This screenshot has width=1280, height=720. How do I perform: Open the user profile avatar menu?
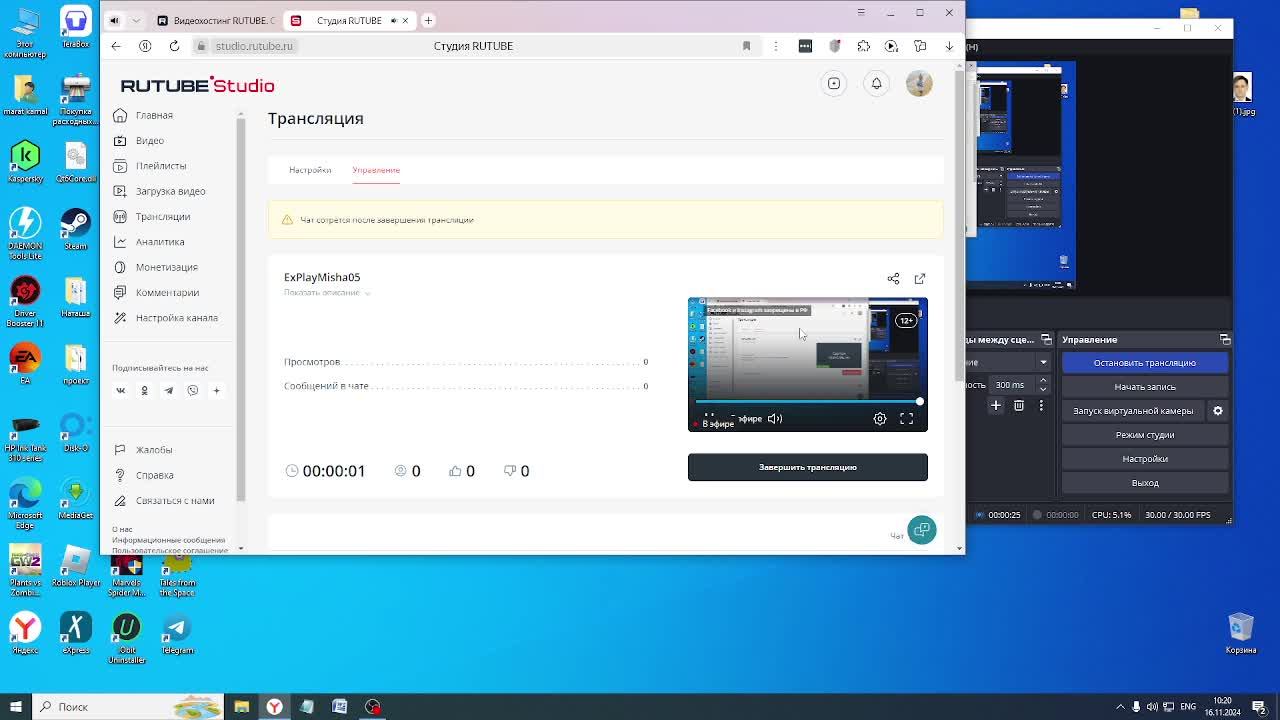(919, 84)
